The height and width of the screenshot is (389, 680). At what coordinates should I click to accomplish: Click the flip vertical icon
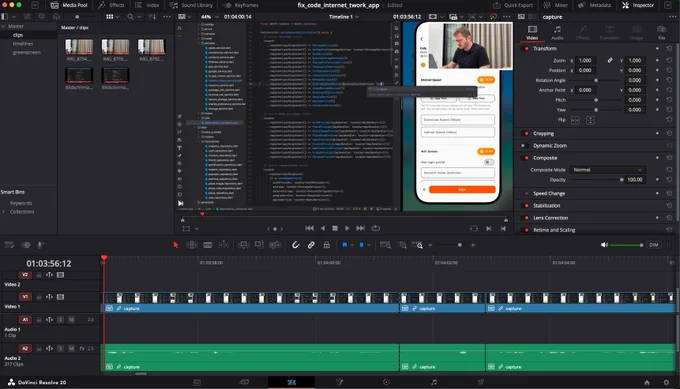[x=590, y=120]
